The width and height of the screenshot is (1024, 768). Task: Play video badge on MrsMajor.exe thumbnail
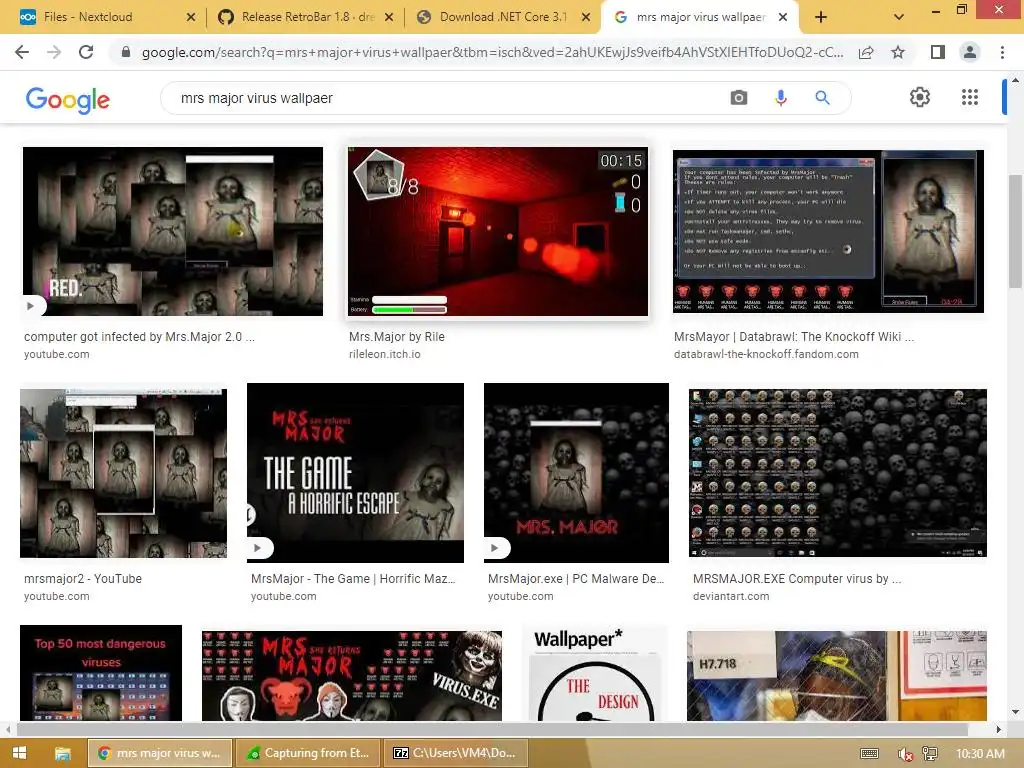495,548
